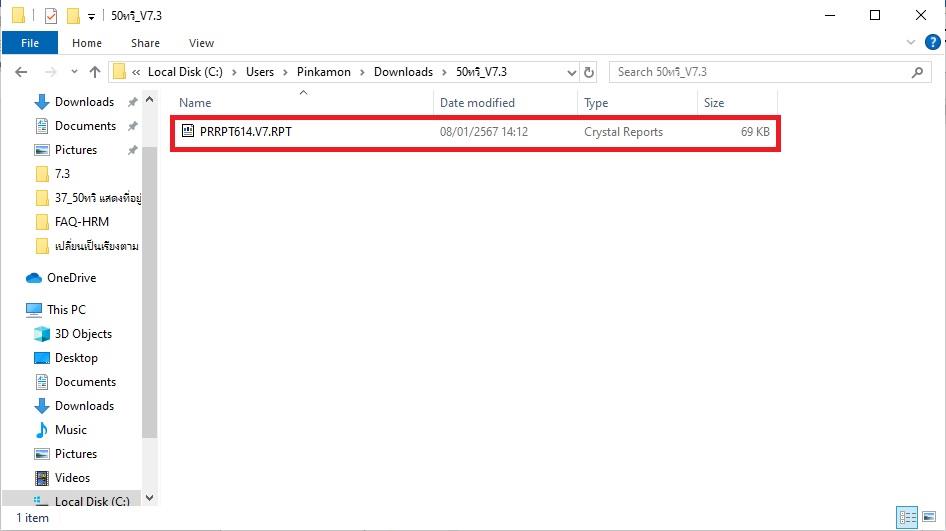Image resolution: width=946 pixels, height=531 pixels.
Task: Switch to Details view layout icon
Action: pyautogui.click(x=907, y=517)
